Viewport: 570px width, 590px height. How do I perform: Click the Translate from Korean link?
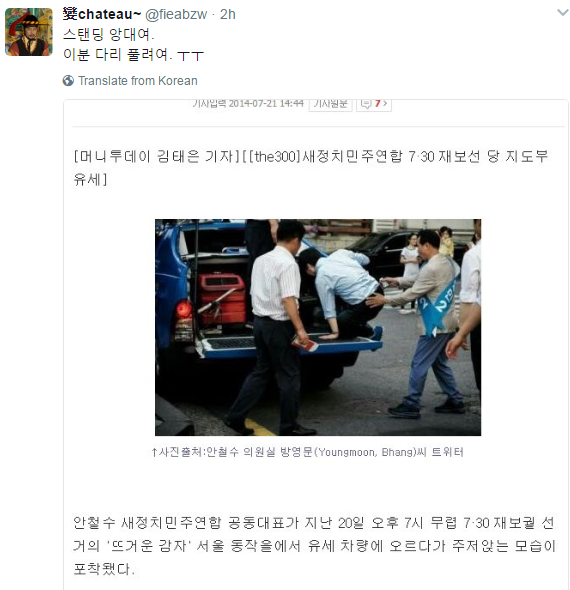pyautogui.click(x=138, y=81)
